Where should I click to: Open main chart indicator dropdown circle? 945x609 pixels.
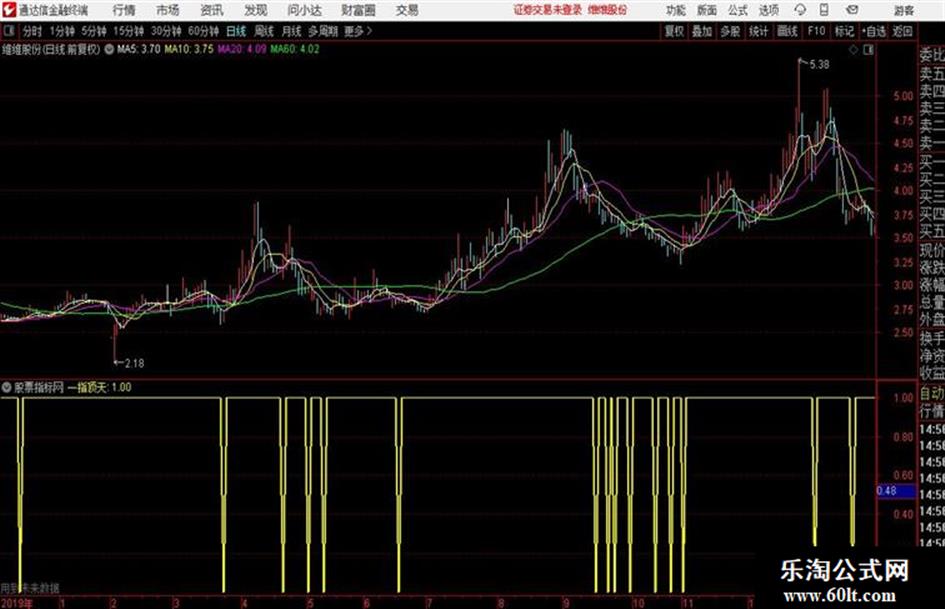109,49
